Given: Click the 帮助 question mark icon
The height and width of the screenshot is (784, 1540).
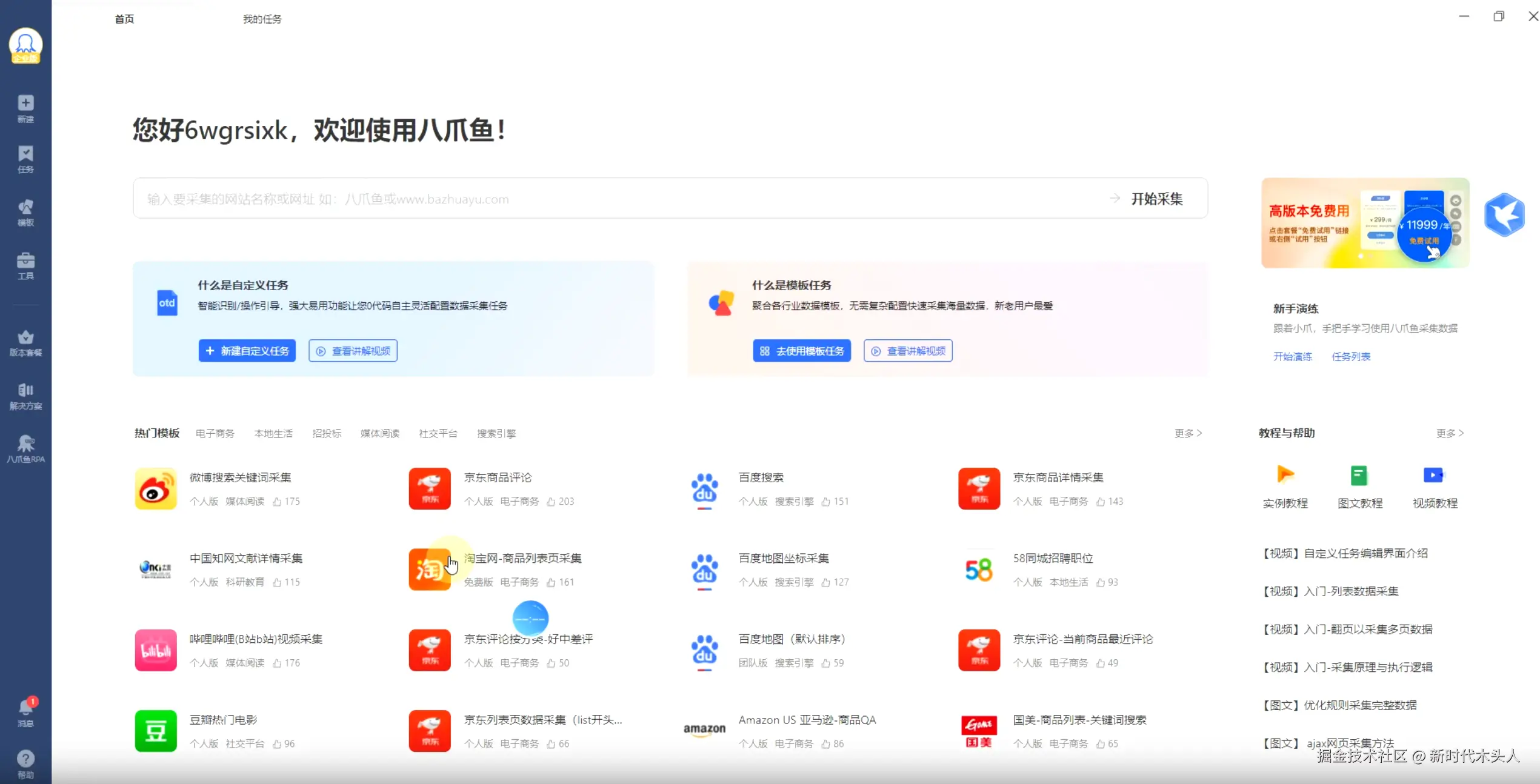Looking at the screenshot, I should (x=25, y=759).
